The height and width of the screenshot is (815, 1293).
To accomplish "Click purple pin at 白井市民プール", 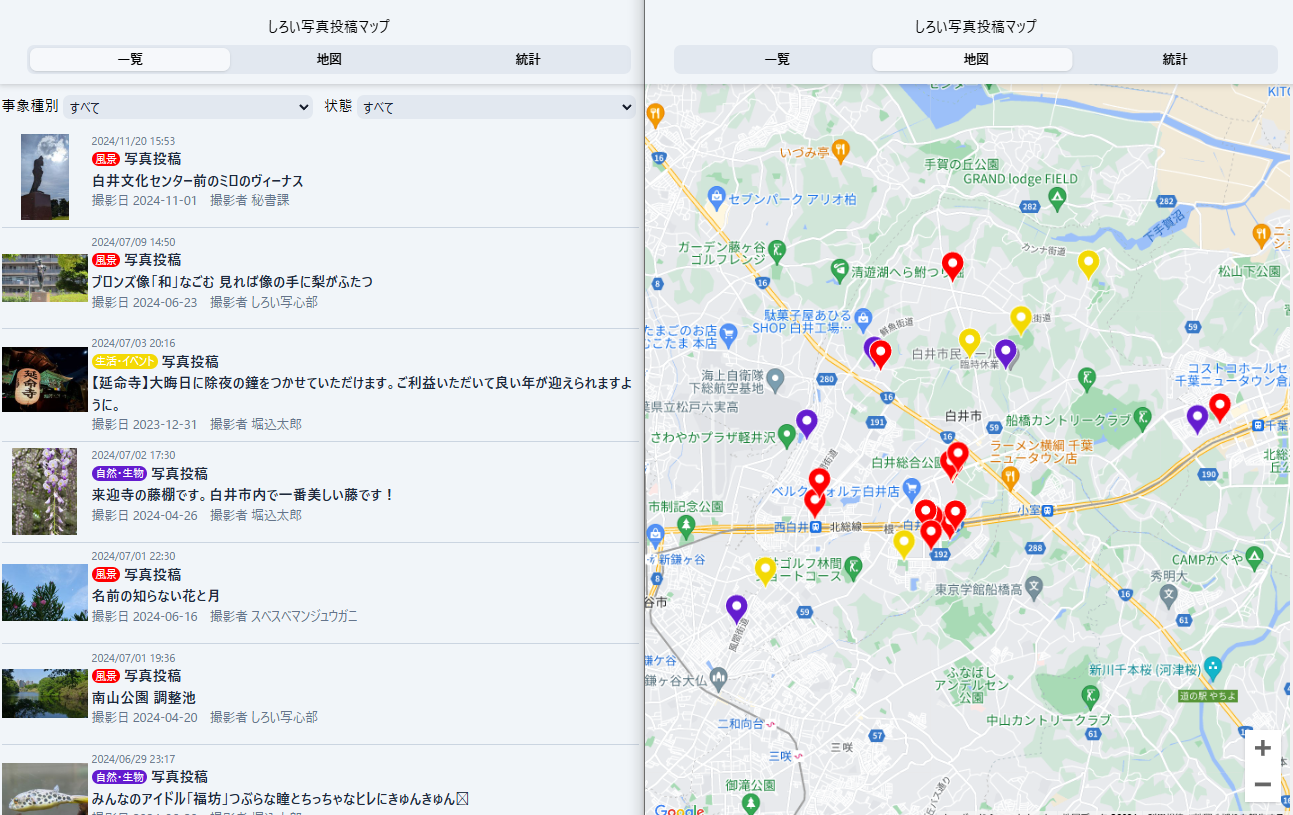I will click(x=1005, y=353).
